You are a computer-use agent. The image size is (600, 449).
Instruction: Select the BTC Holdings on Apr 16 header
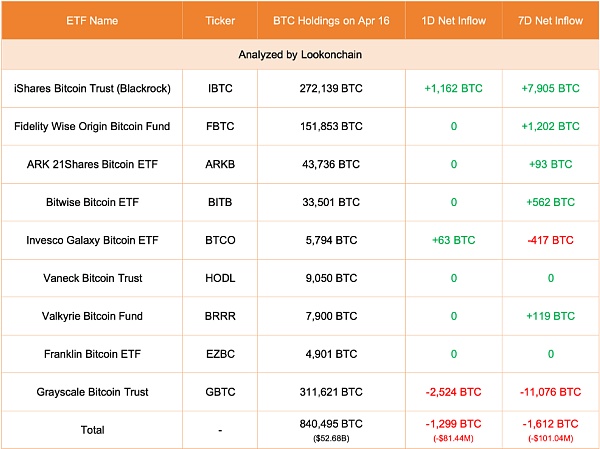coord(329,20)
